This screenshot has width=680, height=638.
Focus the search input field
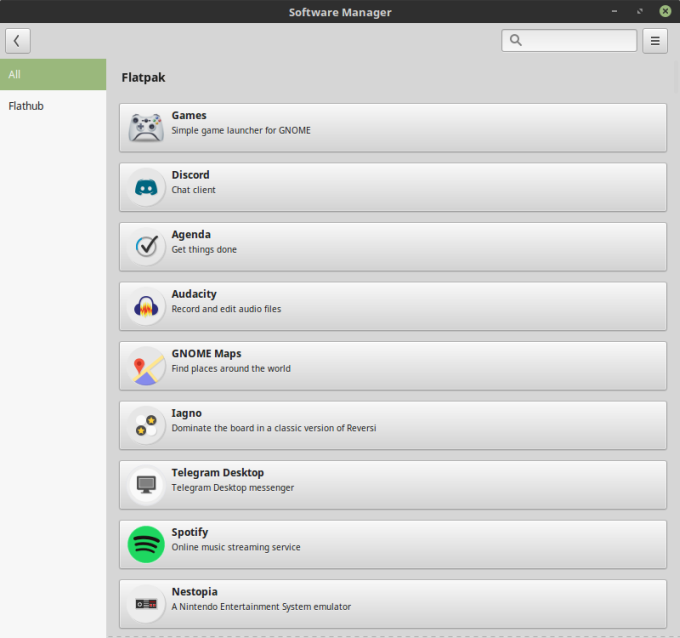point(569,41)
